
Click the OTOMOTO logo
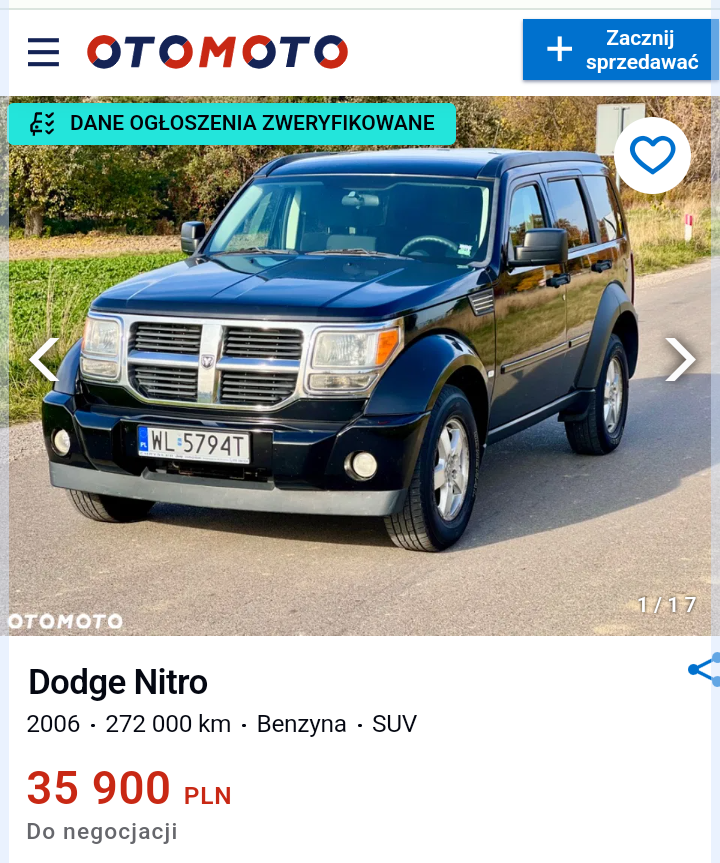tap(217, 52)
